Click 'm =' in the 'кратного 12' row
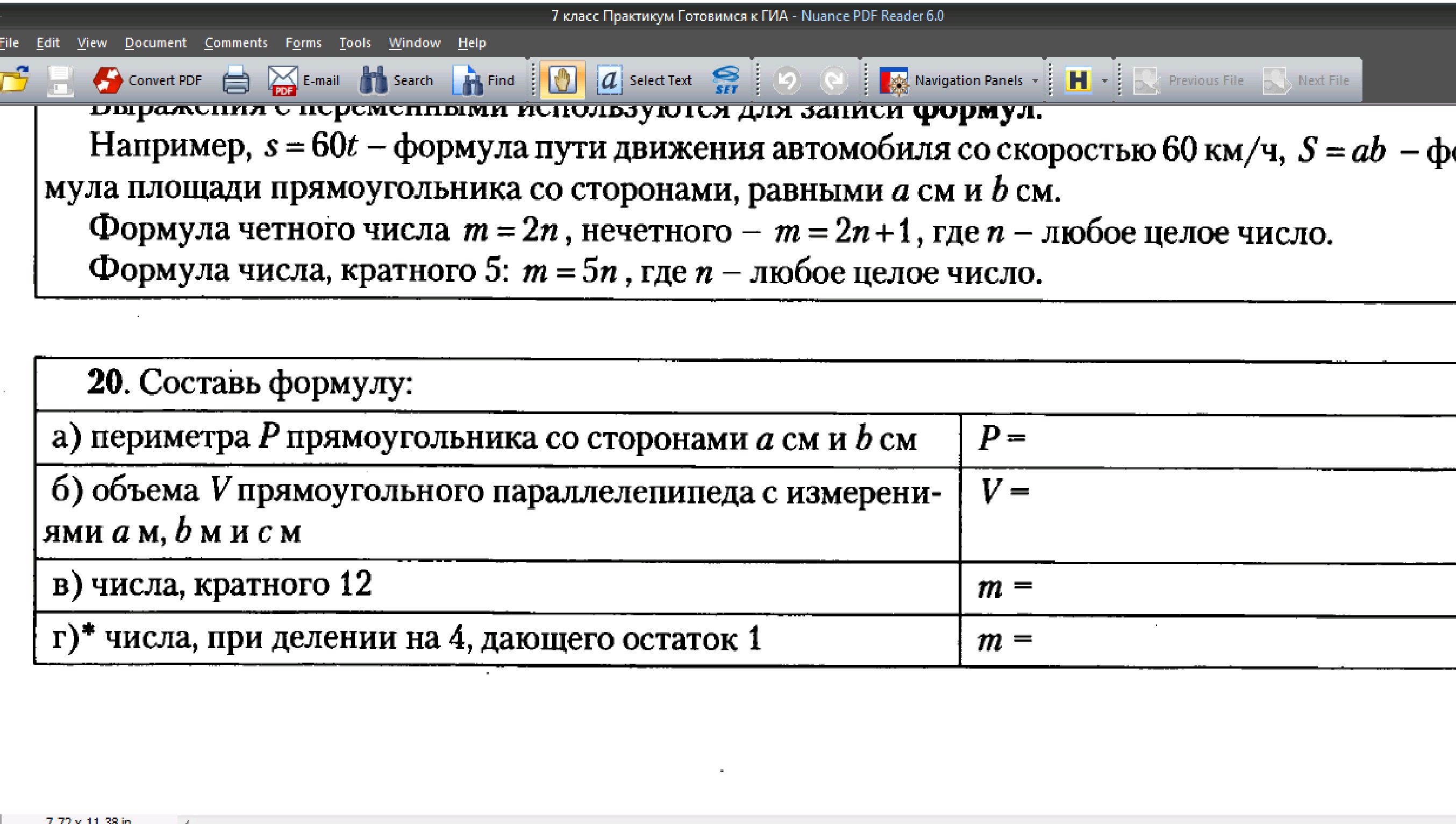This screenshot has height=824, width=1456. [1004, 587]
